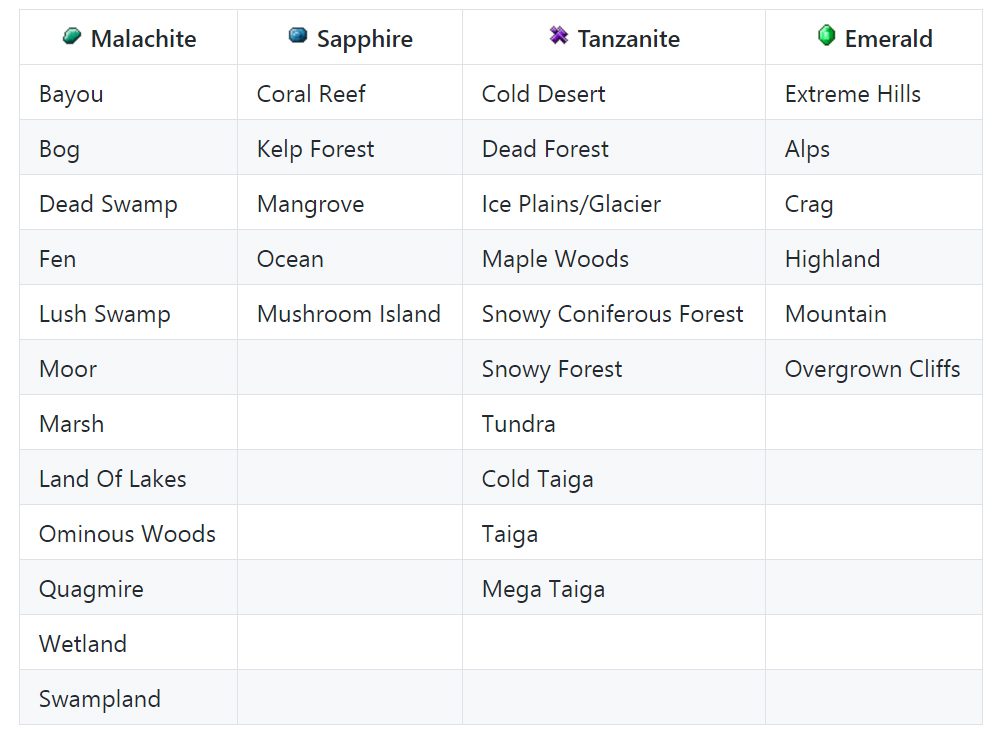Click the Ominous Woods cell
Screen dimensions: 1002x736
coord(128,532)
